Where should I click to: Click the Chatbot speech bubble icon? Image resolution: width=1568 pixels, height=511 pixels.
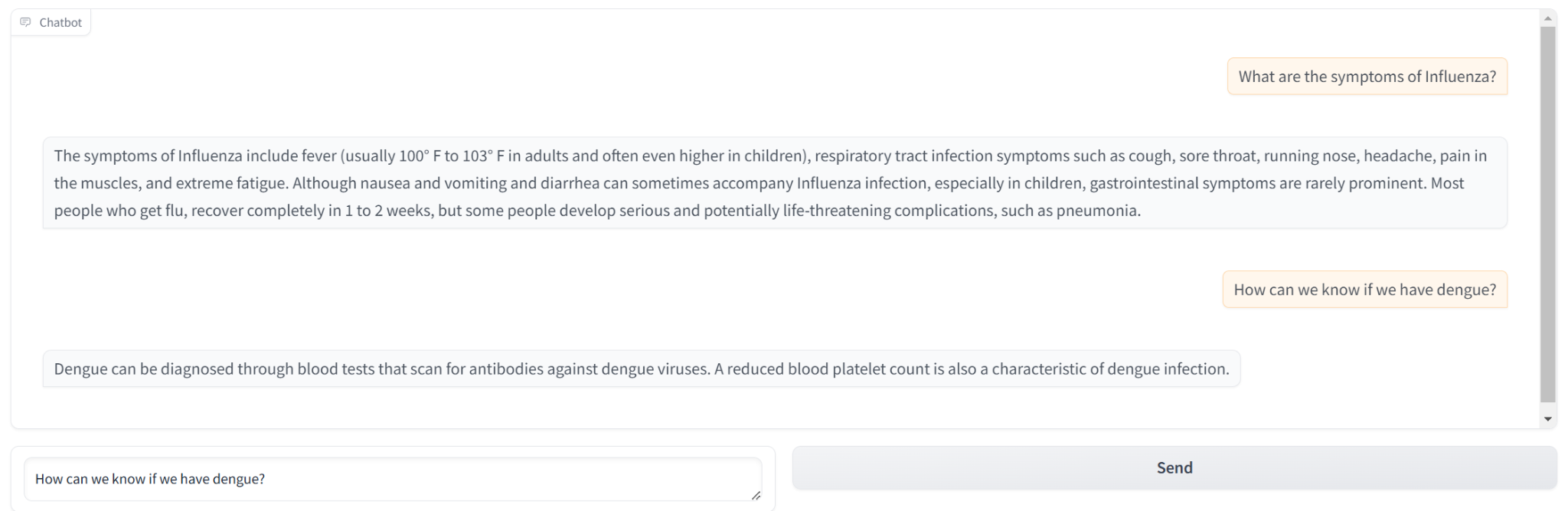25,22
